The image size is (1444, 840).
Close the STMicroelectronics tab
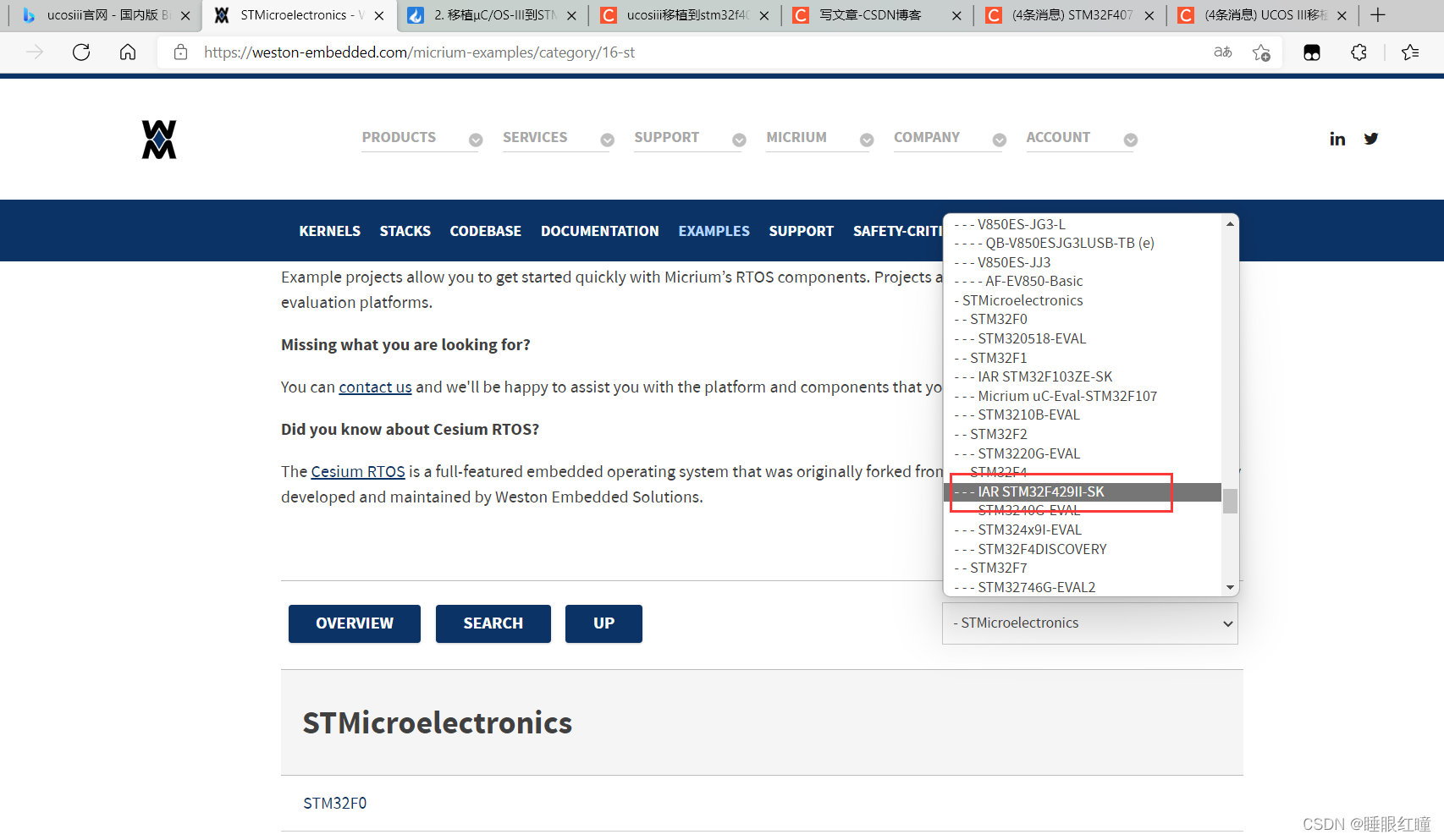coord(379,15)
